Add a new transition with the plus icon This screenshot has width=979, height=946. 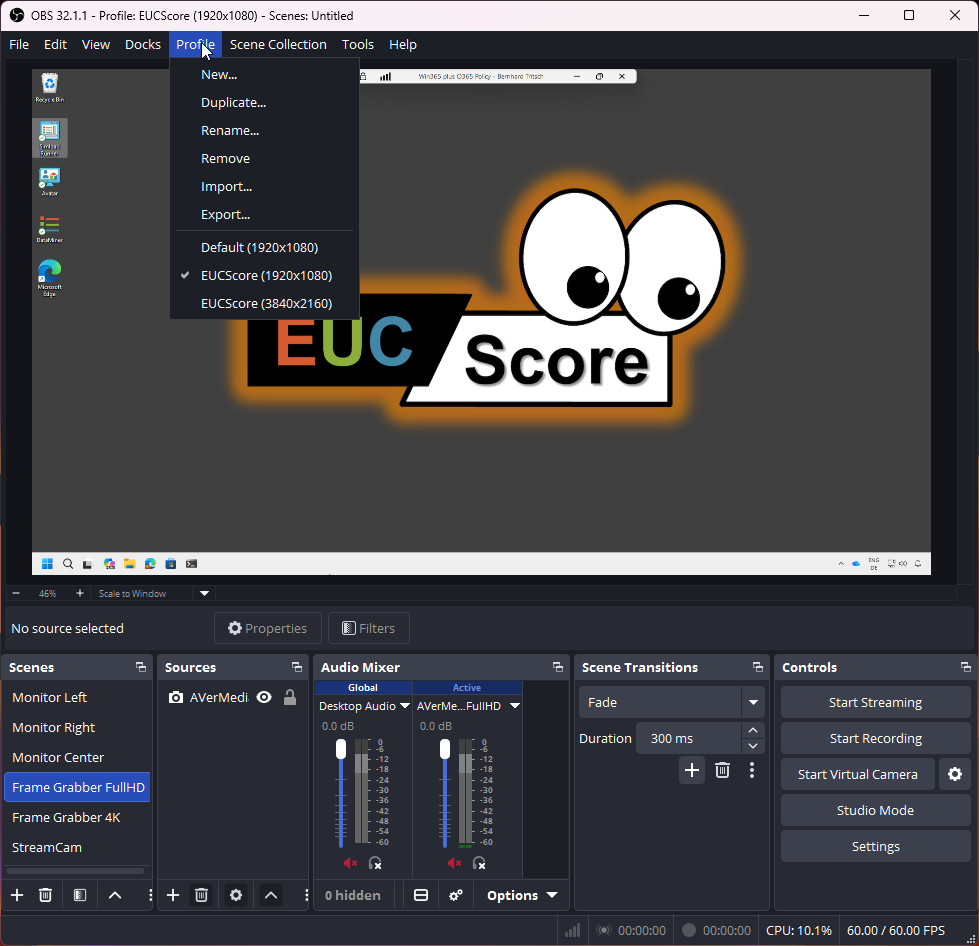[x=691, y=770]
